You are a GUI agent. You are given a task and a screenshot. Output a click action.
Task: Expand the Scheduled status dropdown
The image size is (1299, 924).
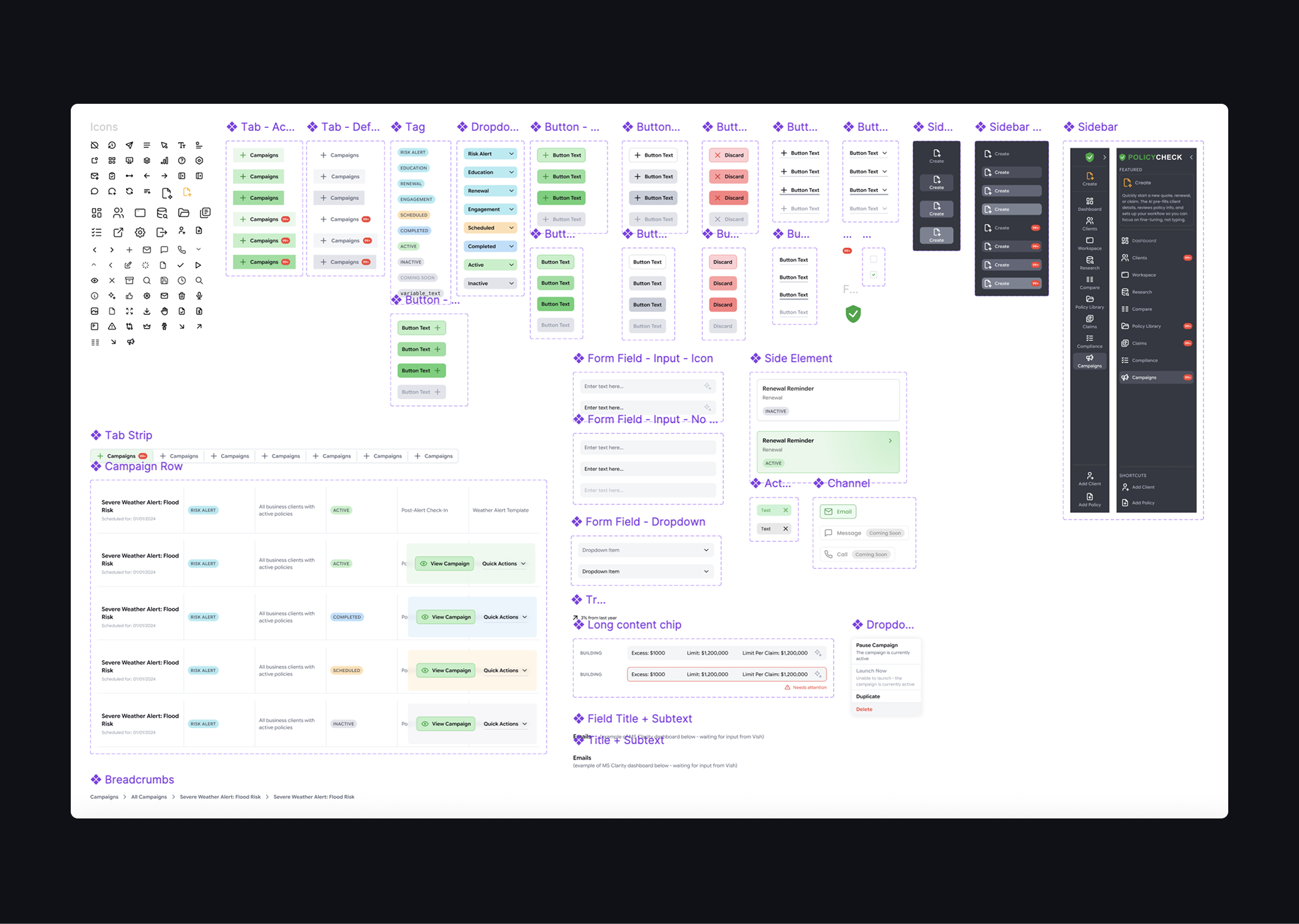(x=490, y=228)
